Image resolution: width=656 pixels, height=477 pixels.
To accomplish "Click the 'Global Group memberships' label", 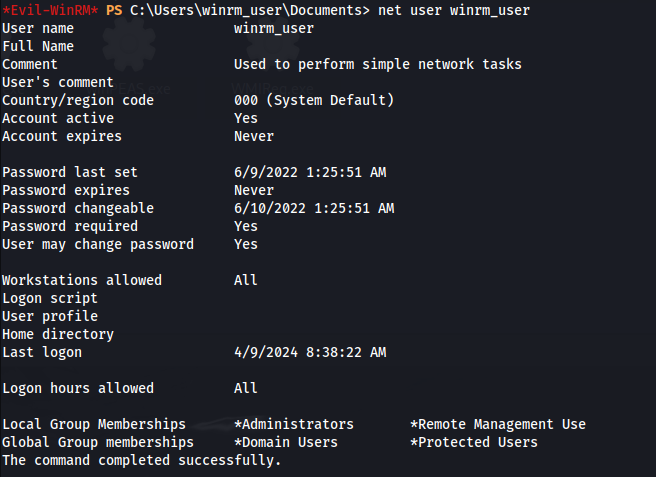I will 98,442.
